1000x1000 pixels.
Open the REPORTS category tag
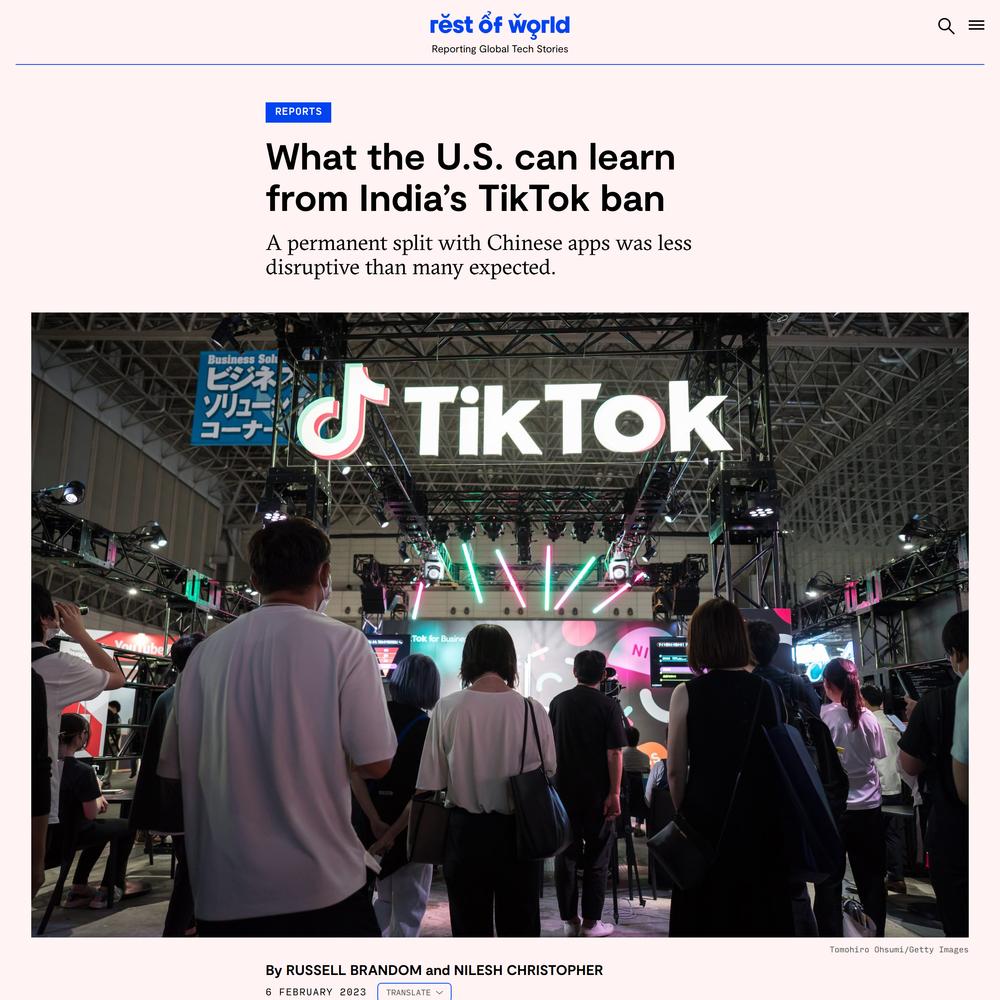click(298, 112)
